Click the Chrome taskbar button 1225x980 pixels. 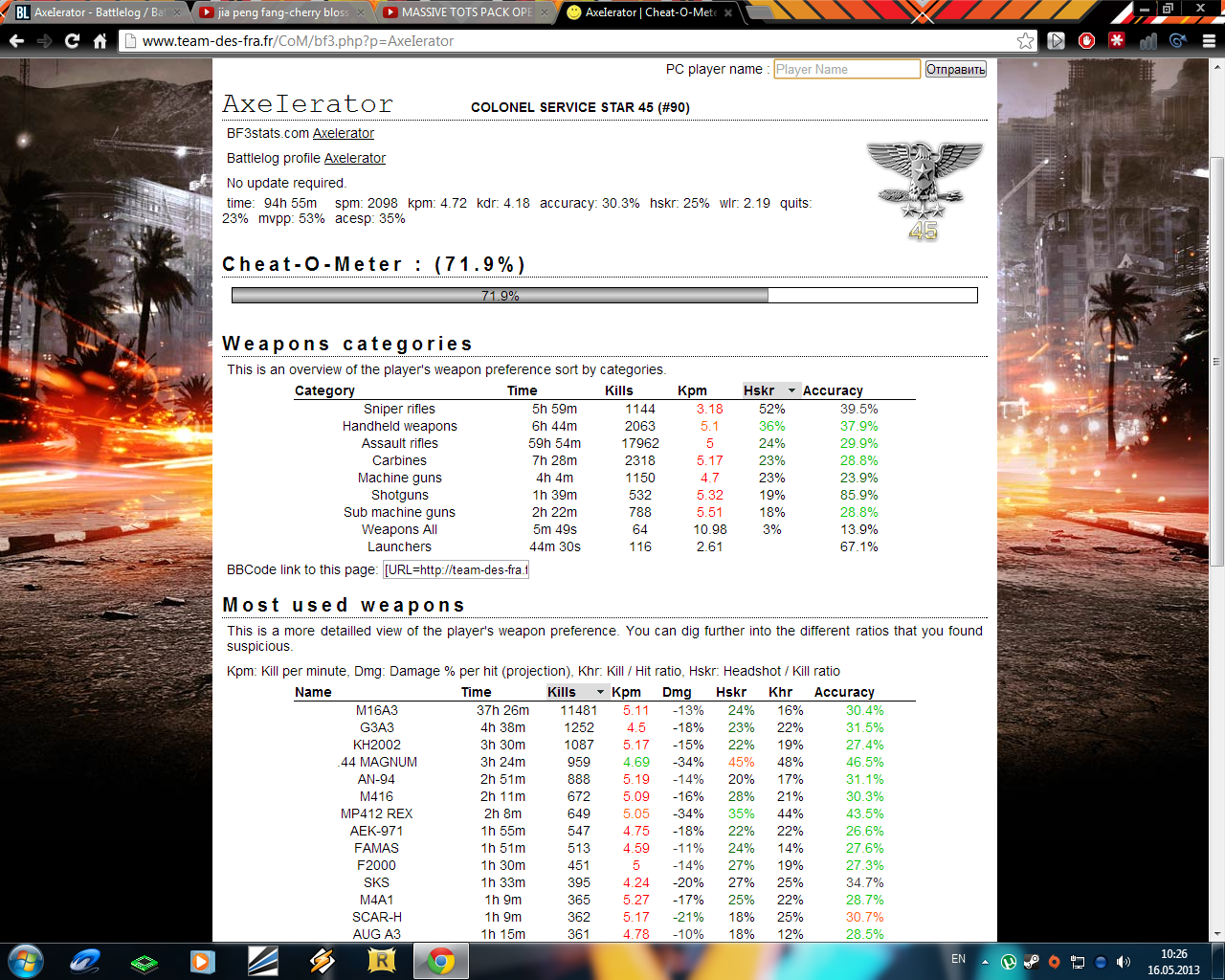(441, 961)
